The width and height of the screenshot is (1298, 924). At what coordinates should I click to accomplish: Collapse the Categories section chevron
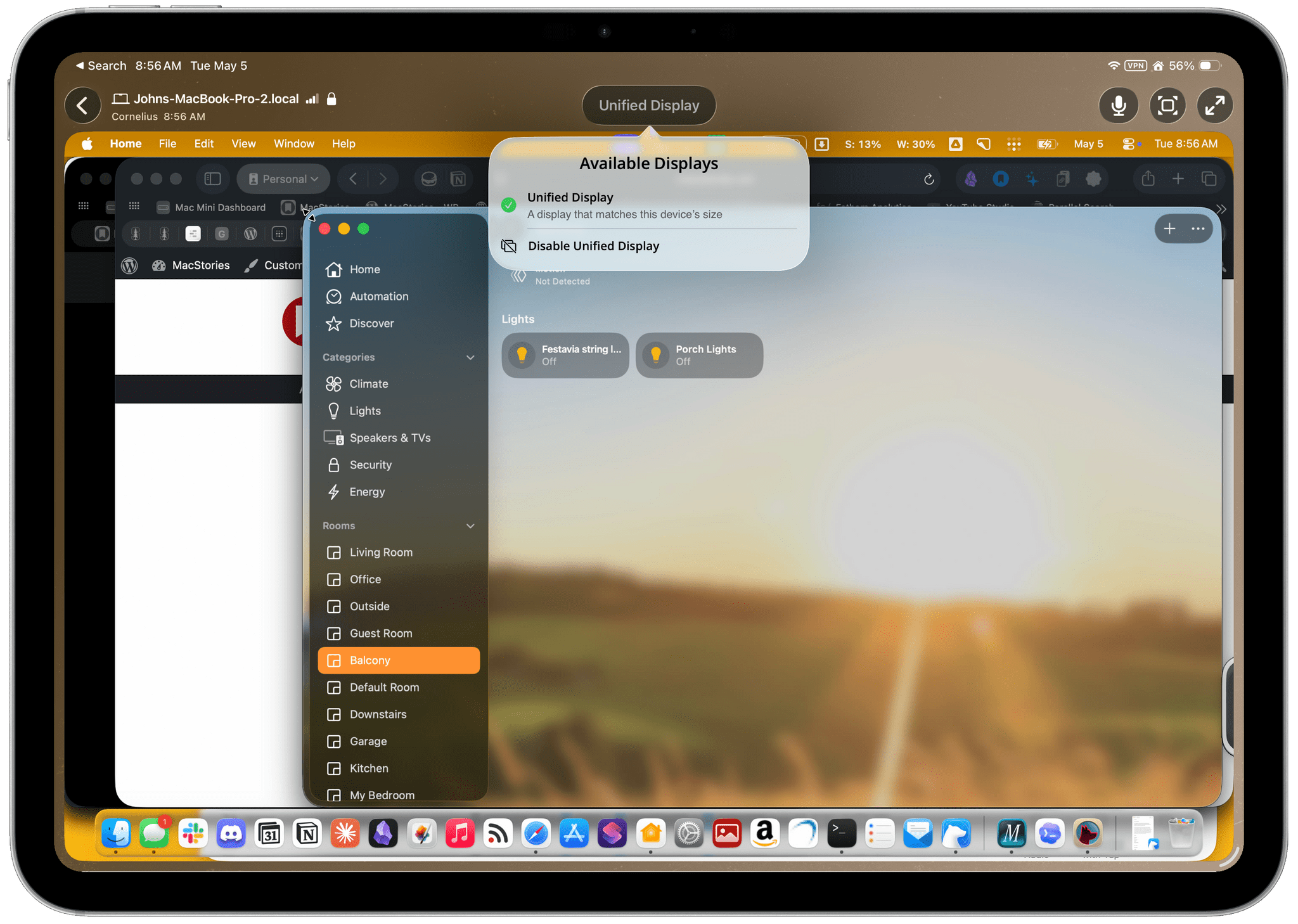coord(470,357)
